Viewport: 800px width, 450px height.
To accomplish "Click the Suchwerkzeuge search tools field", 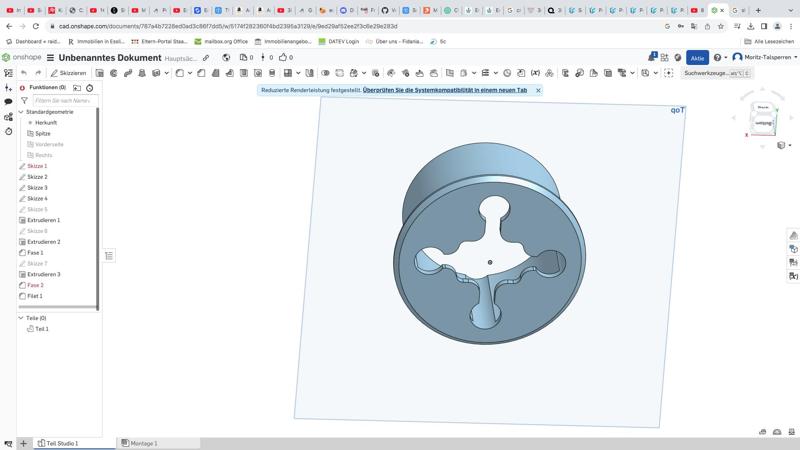I will click(716, 73).
